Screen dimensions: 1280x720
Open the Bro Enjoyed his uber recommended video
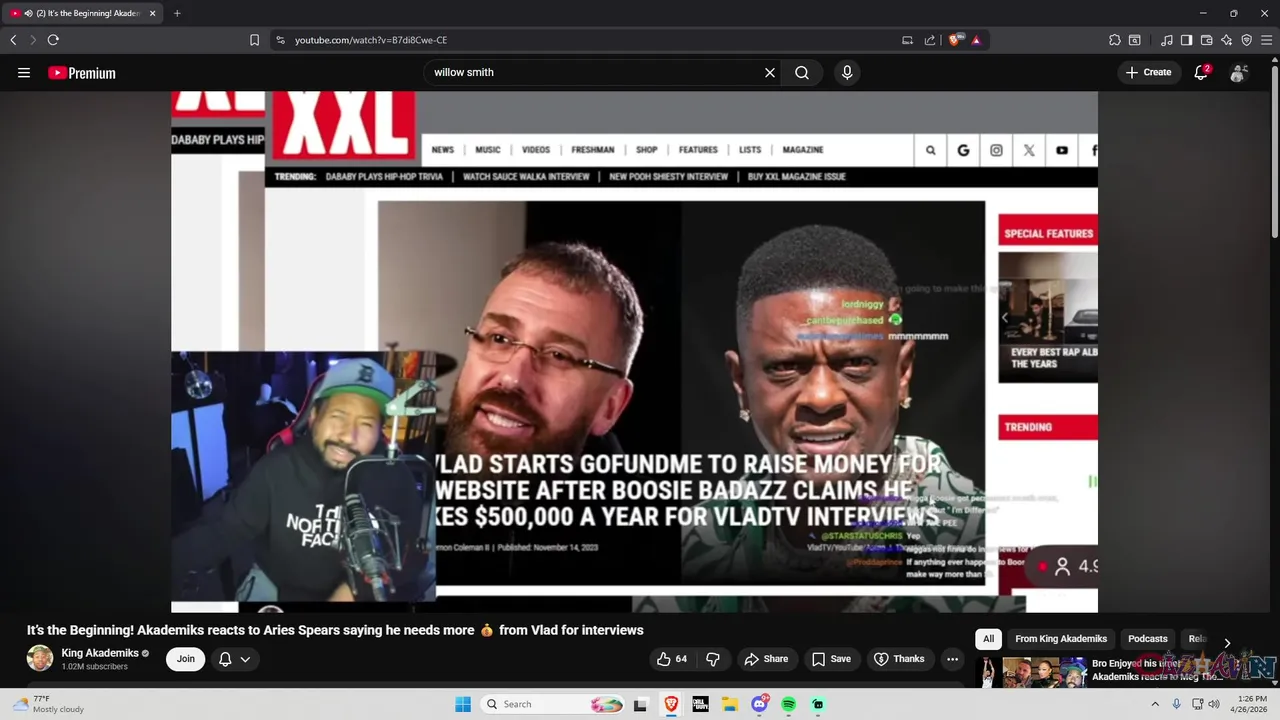click(x=1126, y=670)
